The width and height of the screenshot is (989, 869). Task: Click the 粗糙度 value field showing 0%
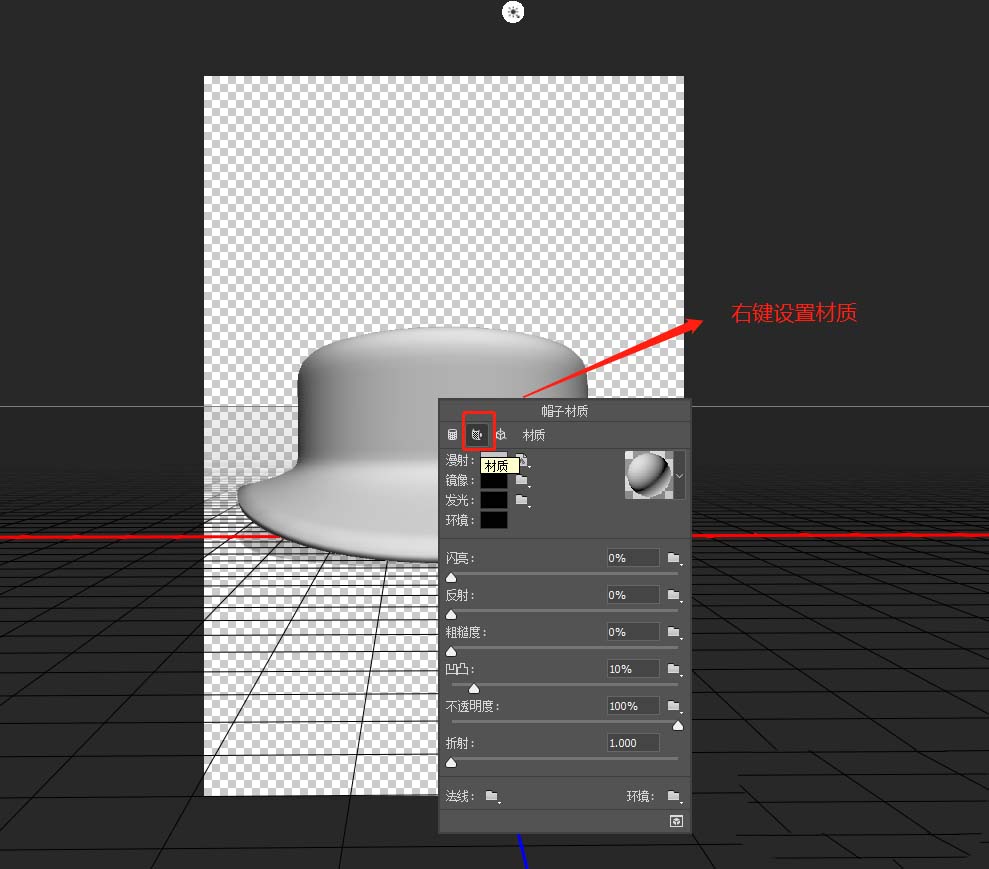(633, 632)
